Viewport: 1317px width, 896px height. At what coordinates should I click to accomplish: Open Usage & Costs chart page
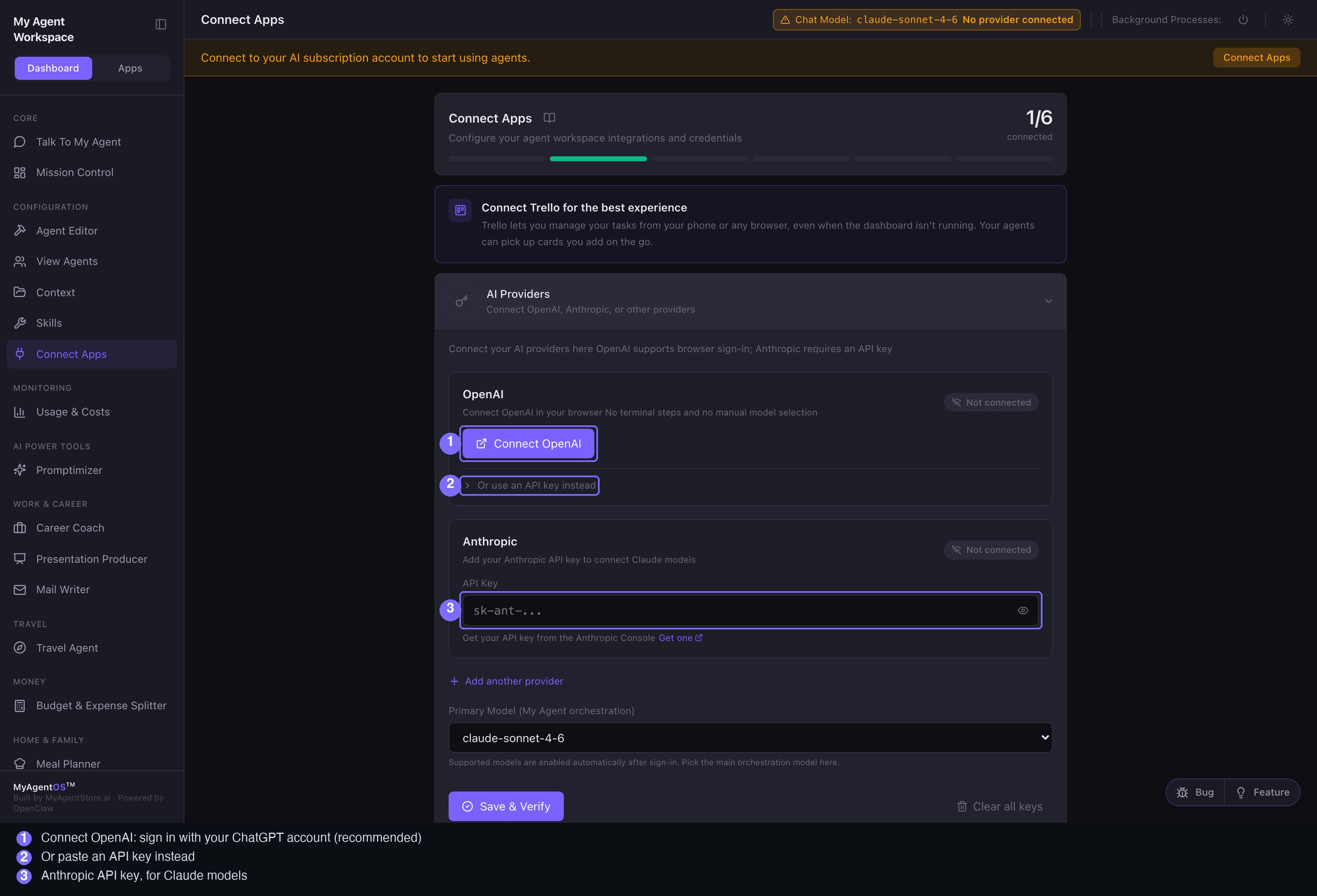pos(91,412)
